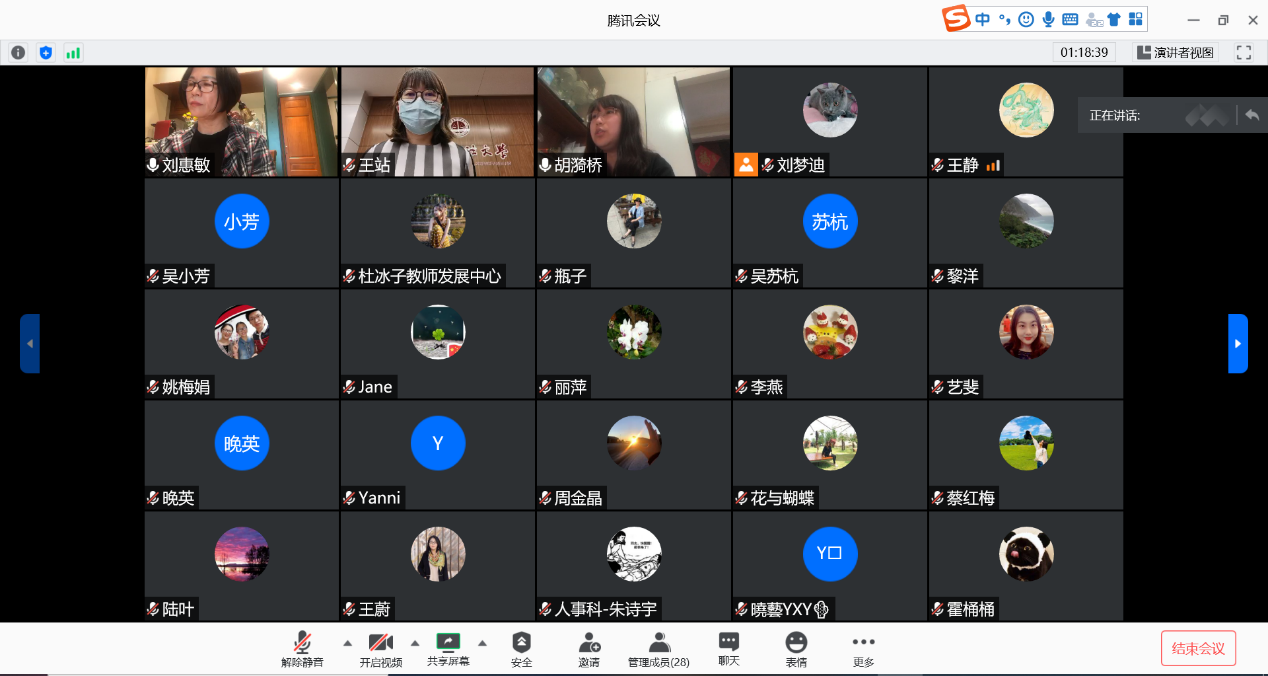Select 王站 video tile
Image resolution: width=1268 pixels, height=676 pixels.
(x=437, y=121)
